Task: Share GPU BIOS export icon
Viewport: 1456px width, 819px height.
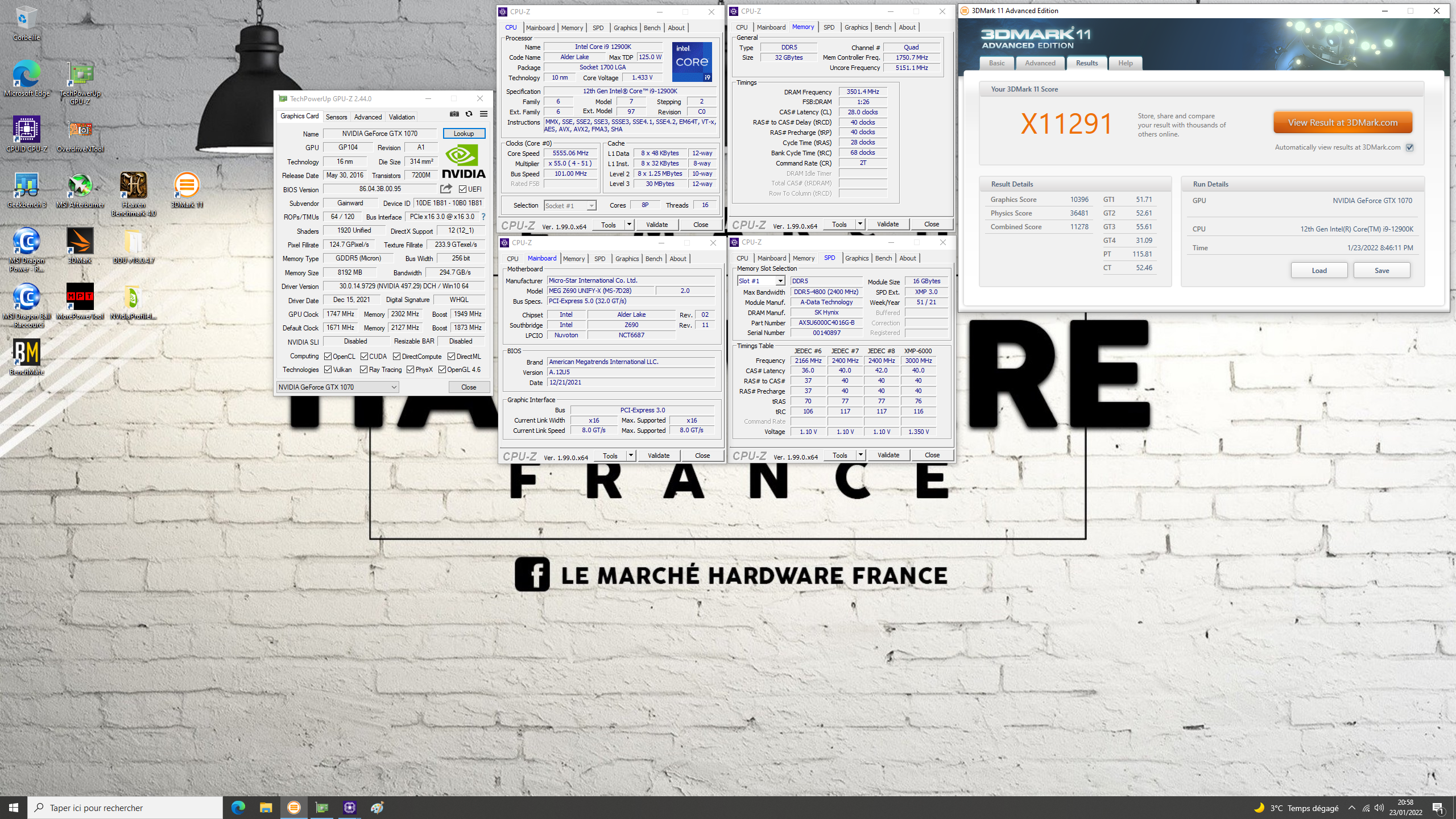Action: [446, 189]
